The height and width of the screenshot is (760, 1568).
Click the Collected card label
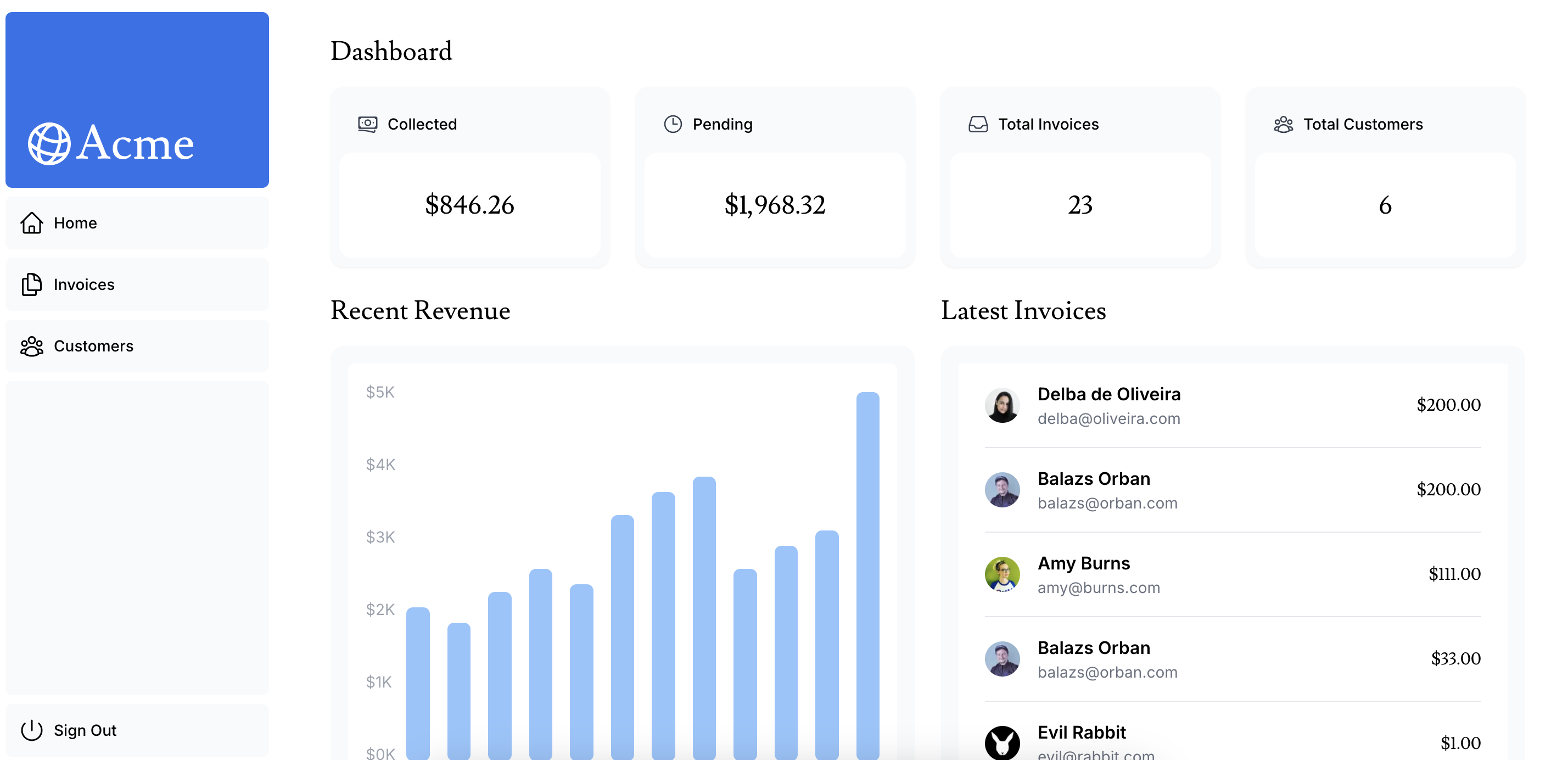point(422,124)
